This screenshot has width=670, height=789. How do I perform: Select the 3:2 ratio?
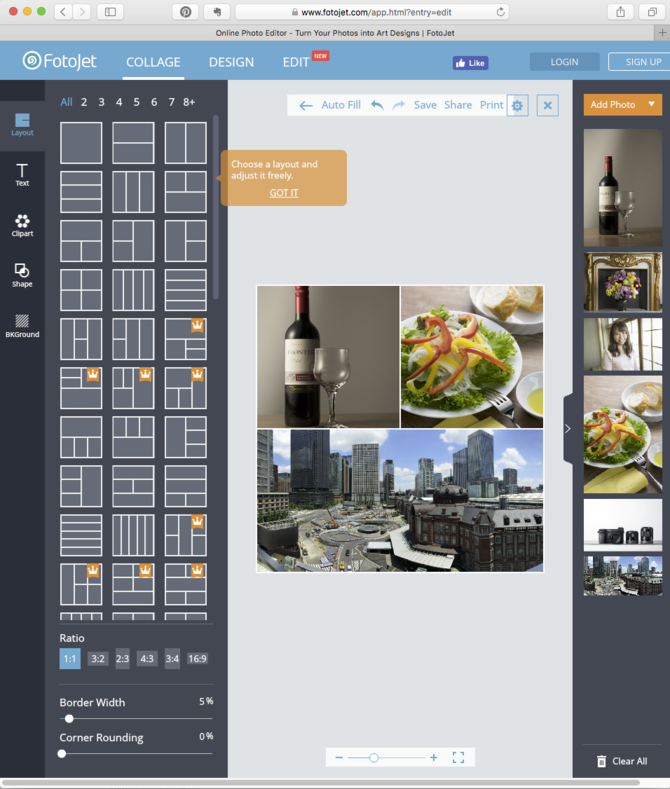pyautogui.click(x=98, y=659)
